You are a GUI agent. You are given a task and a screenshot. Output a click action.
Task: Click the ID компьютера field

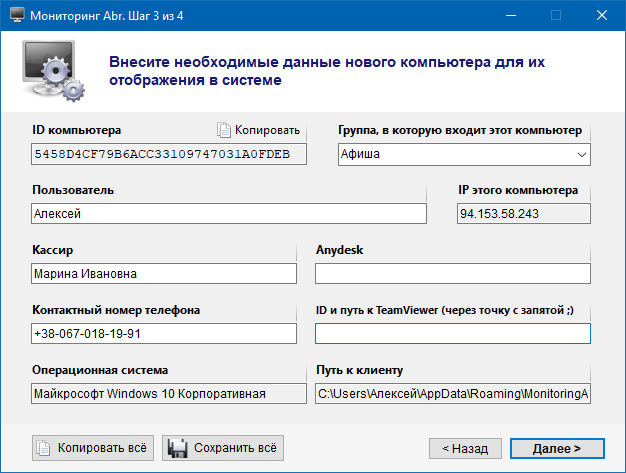(169, 154)
